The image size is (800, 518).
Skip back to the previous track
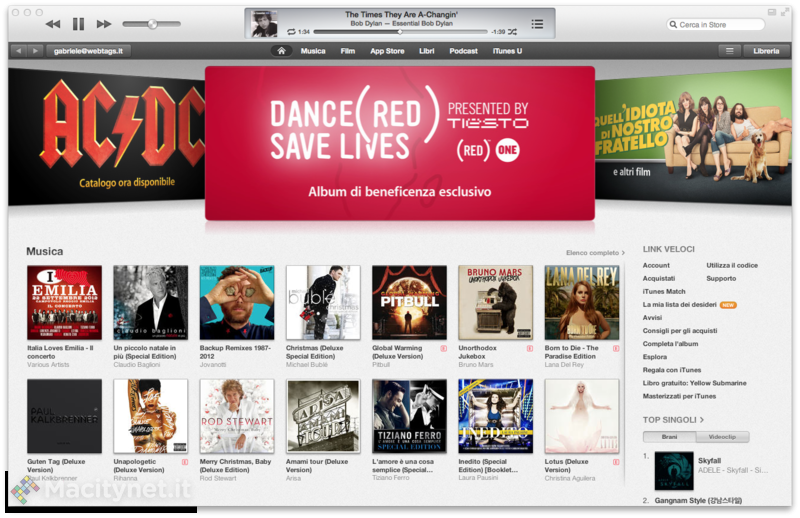click(53, 24)
